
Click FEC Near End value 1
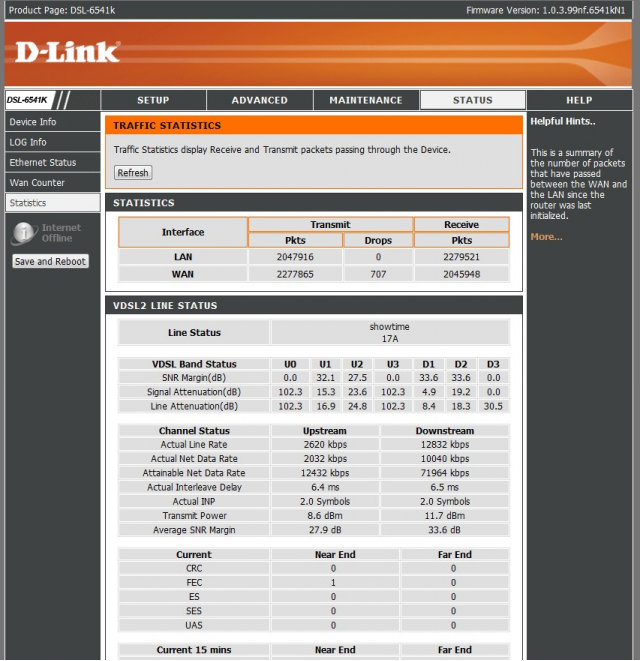pos(334,583)
